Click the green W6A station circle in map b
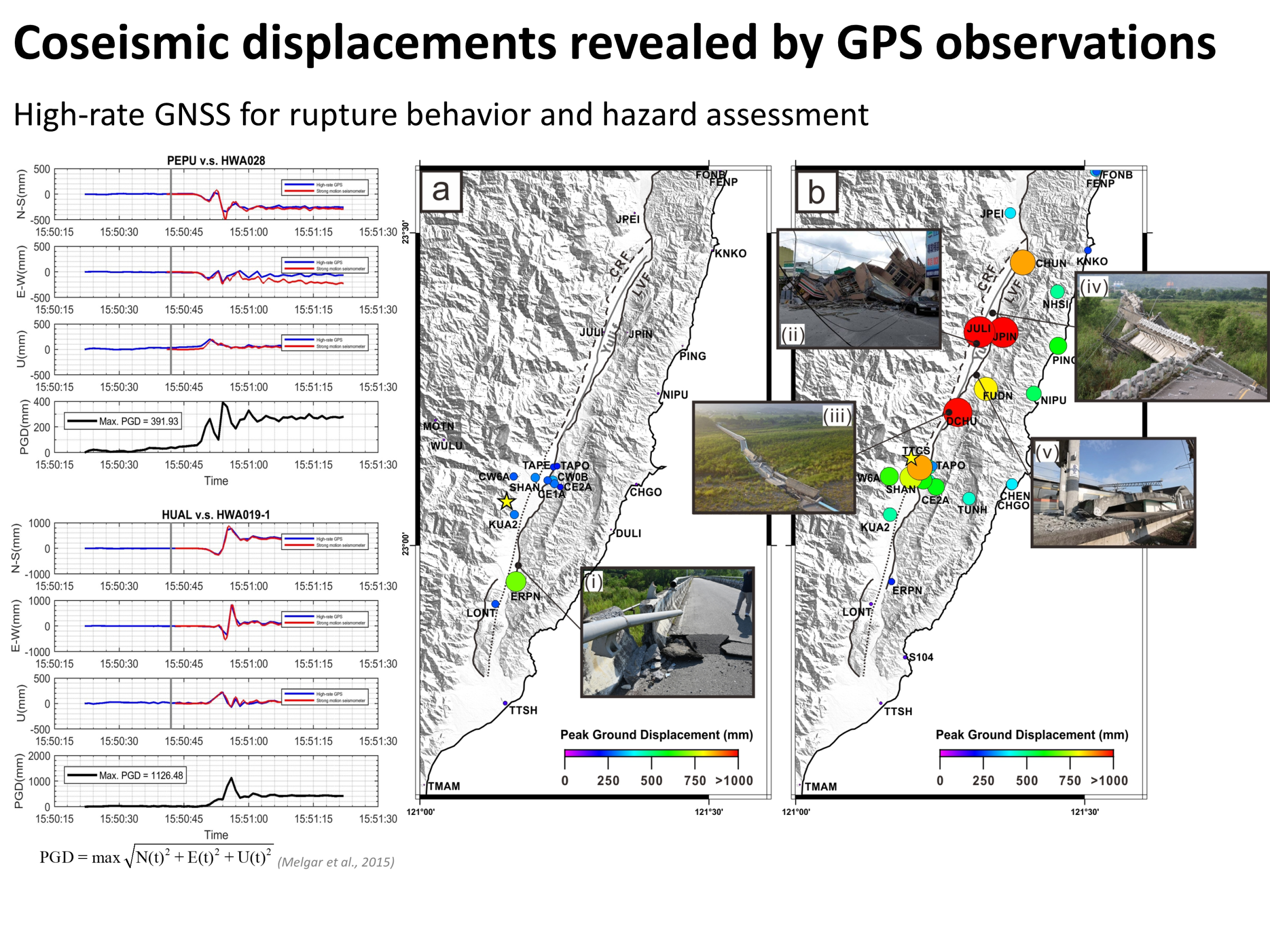 [x=889, y=475]
